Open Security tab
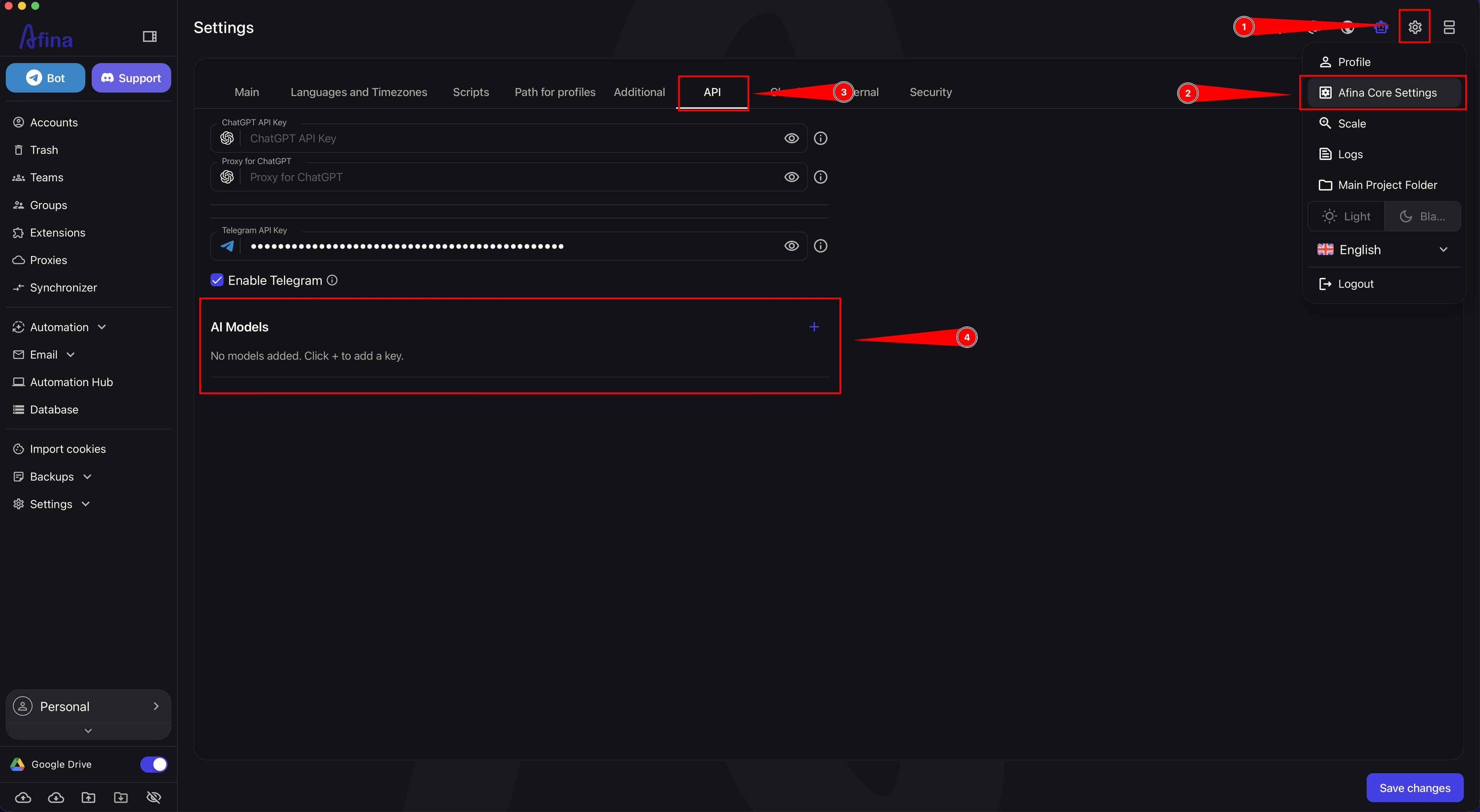 (930, 92)
